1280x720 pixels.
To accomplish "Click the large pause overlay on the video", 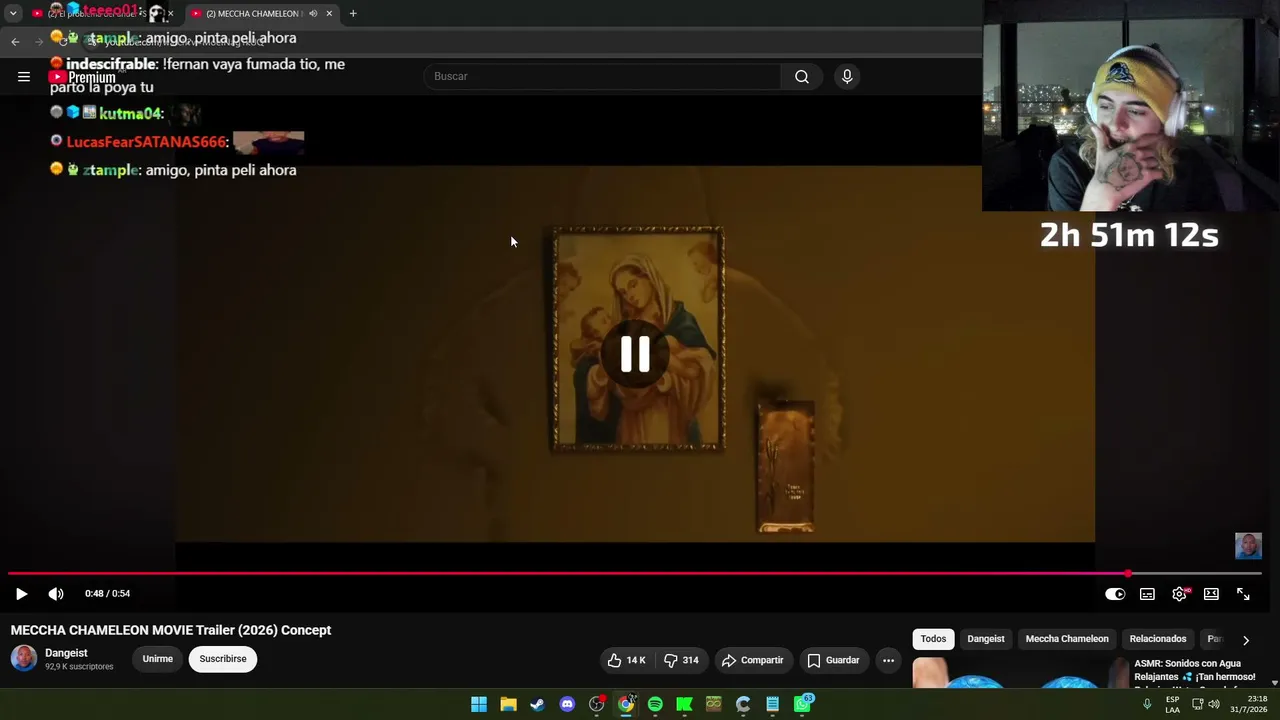I will [635, 355].
